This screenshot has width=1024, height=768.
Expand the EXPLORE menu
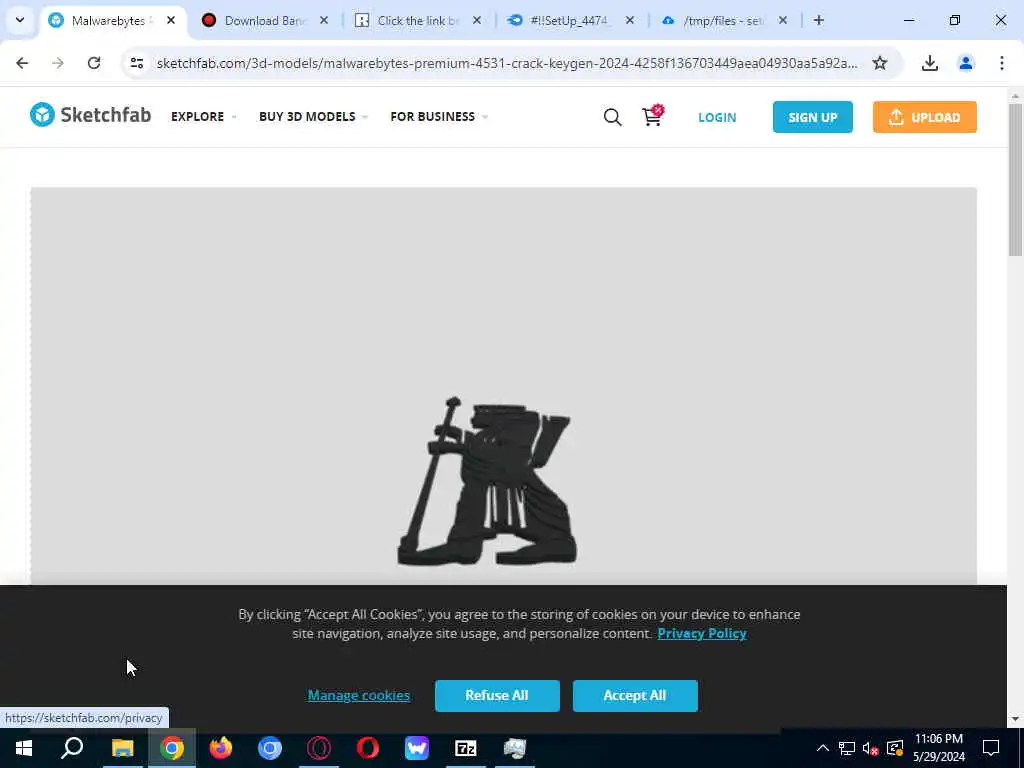[203, 116]
